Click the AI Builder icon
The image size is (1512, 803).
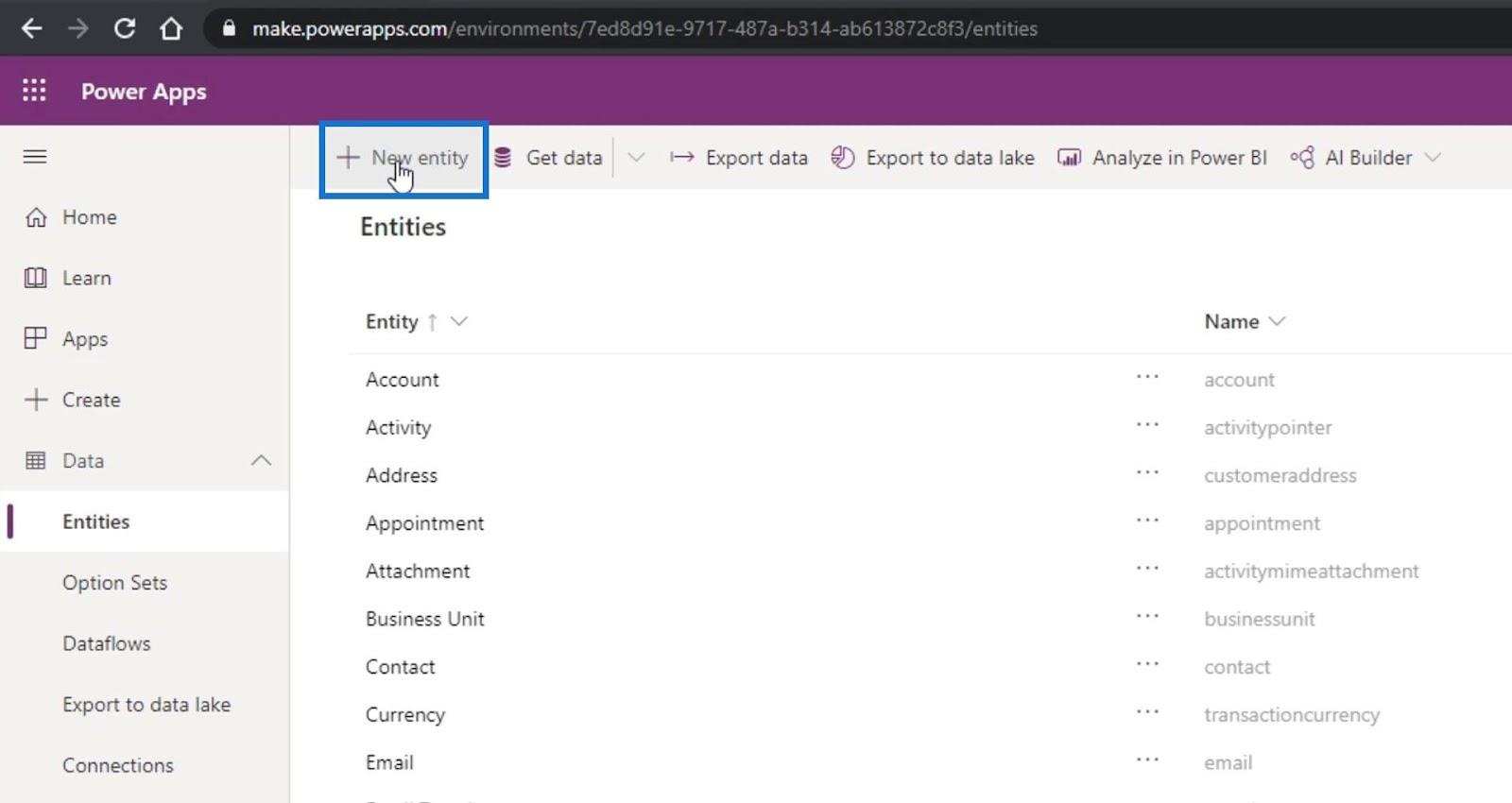(1302, 158)
